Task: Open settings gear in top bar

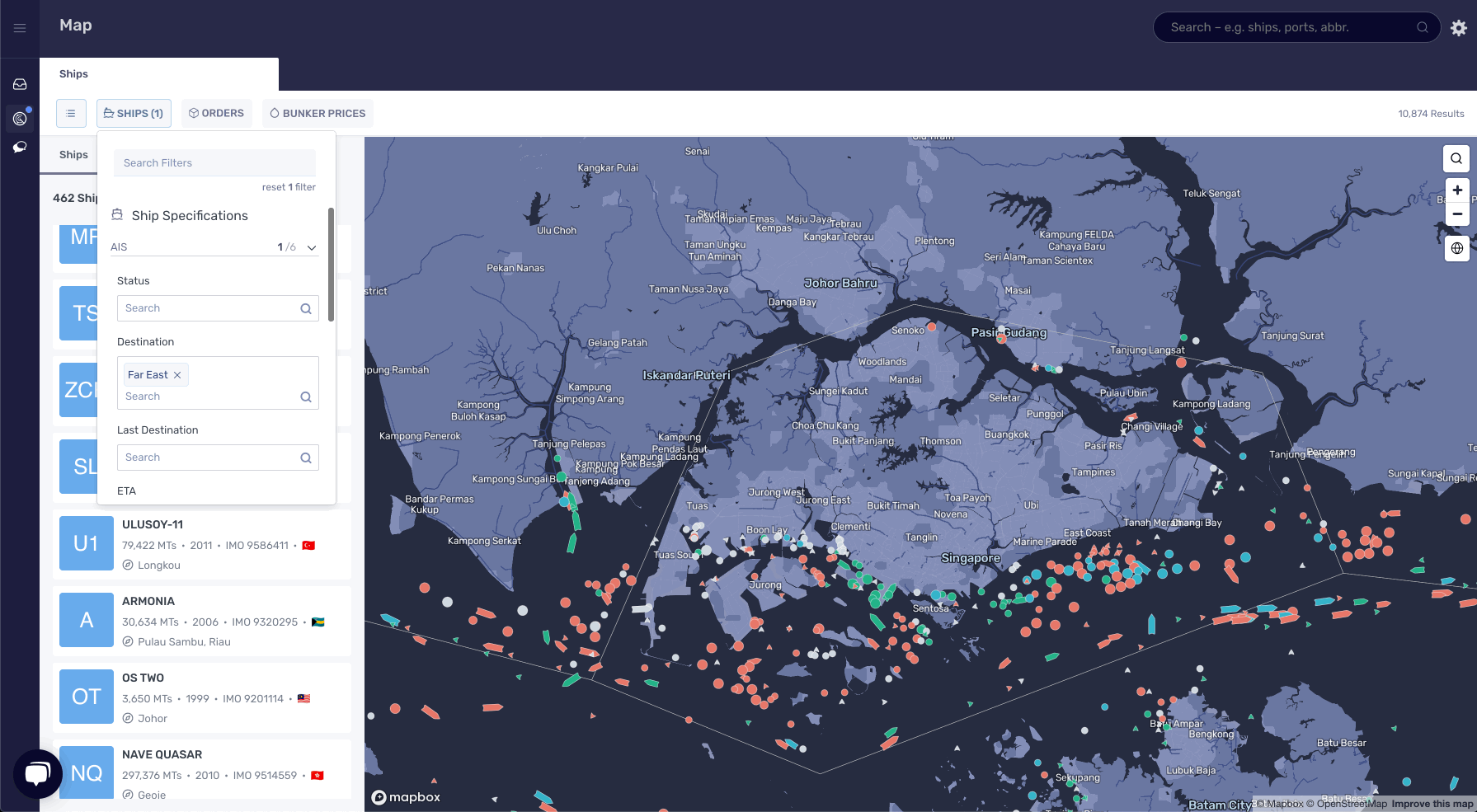Action: (x=1459, y=28)
